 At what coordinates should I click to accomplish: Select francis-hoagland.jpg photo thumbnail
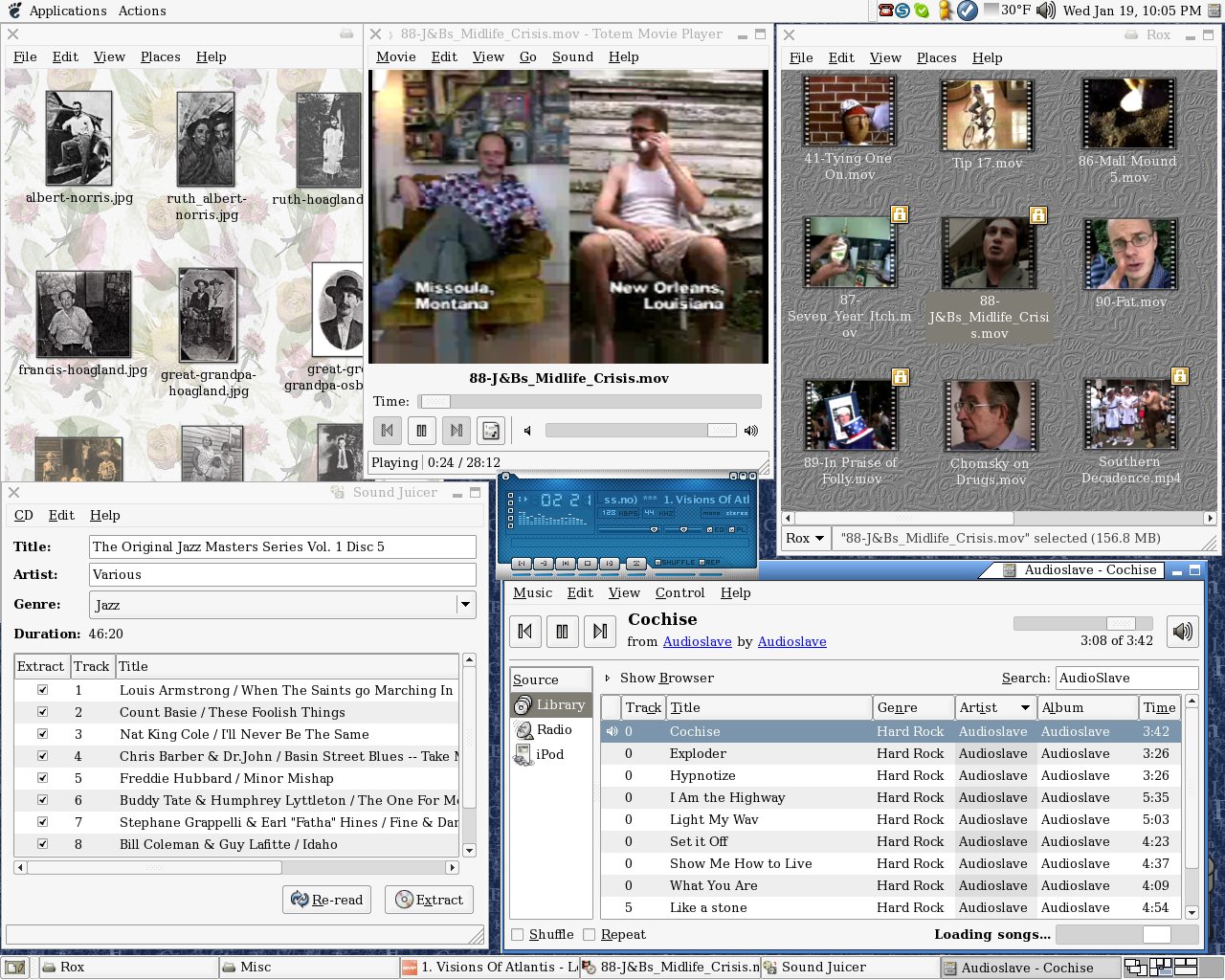tap(83, 315)
